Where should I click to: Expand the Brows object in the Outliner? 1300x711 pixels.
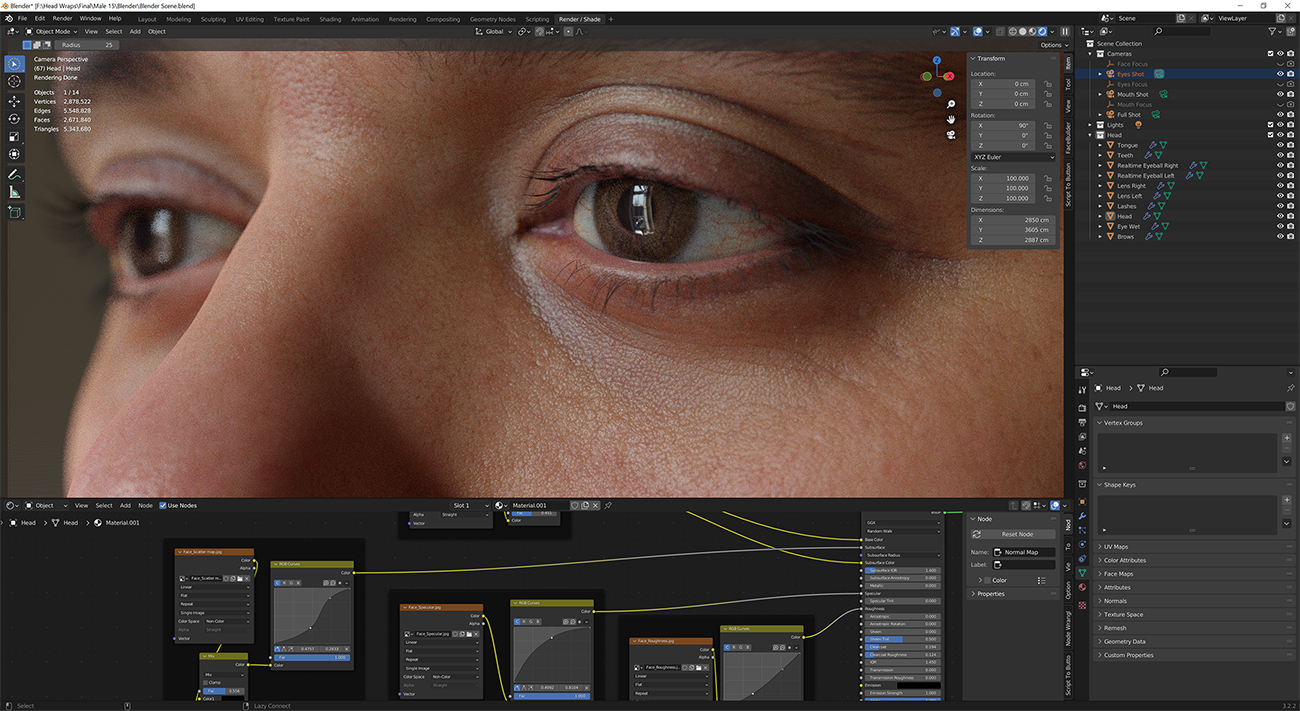point(1100,236)
